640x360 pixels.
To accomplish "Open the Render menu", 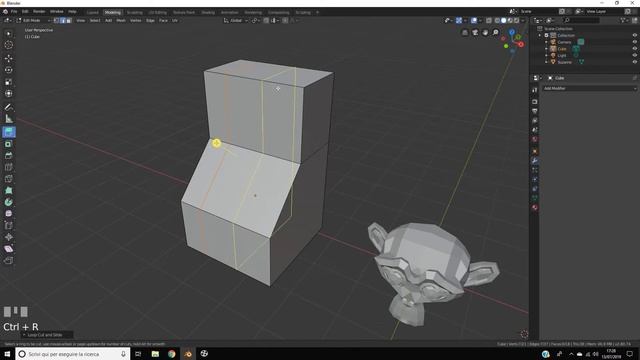I will (x=39, y=12).
